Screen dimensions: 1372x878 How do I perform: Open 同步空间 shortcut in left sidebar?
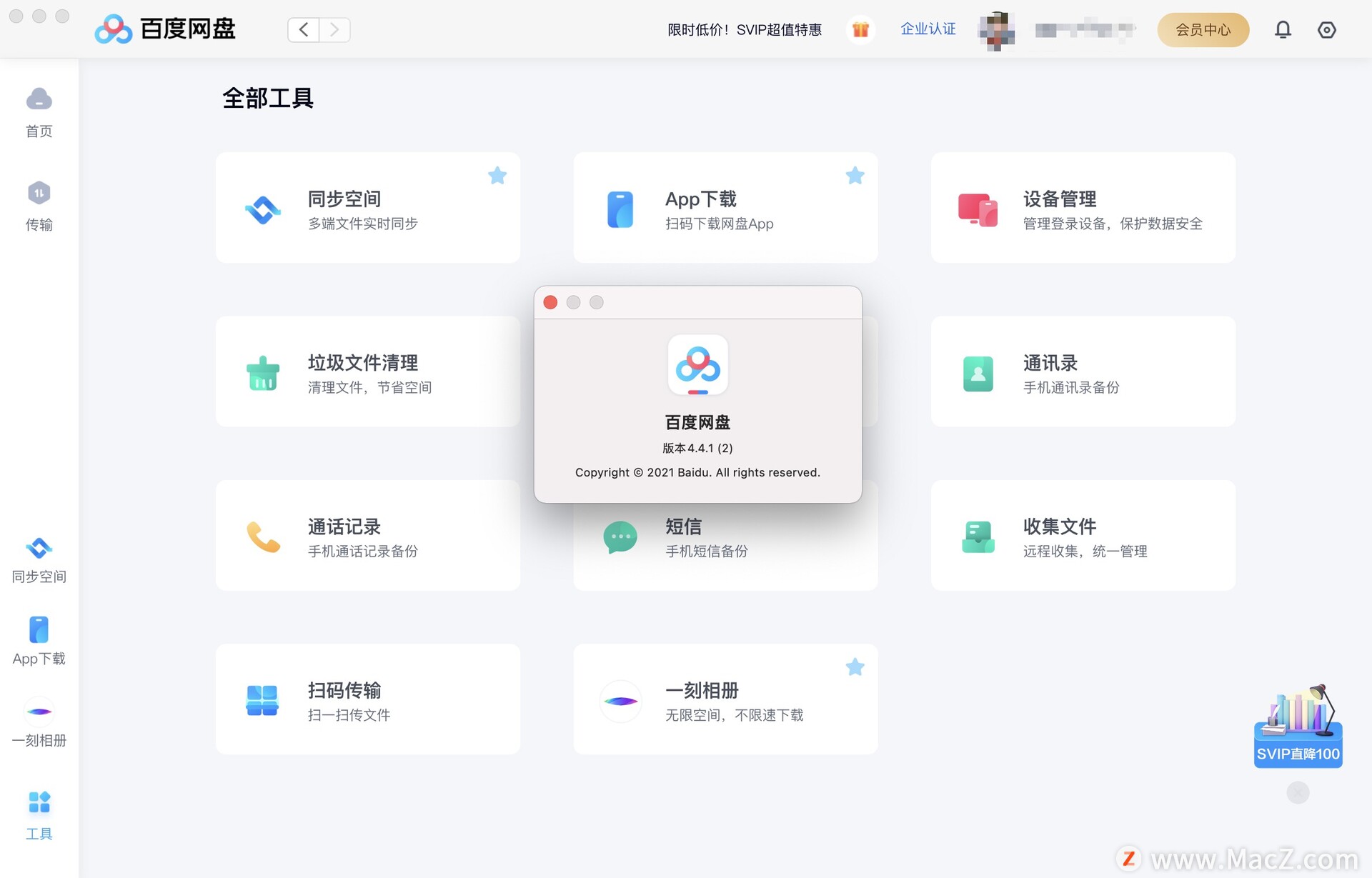[x=39, y=561]
